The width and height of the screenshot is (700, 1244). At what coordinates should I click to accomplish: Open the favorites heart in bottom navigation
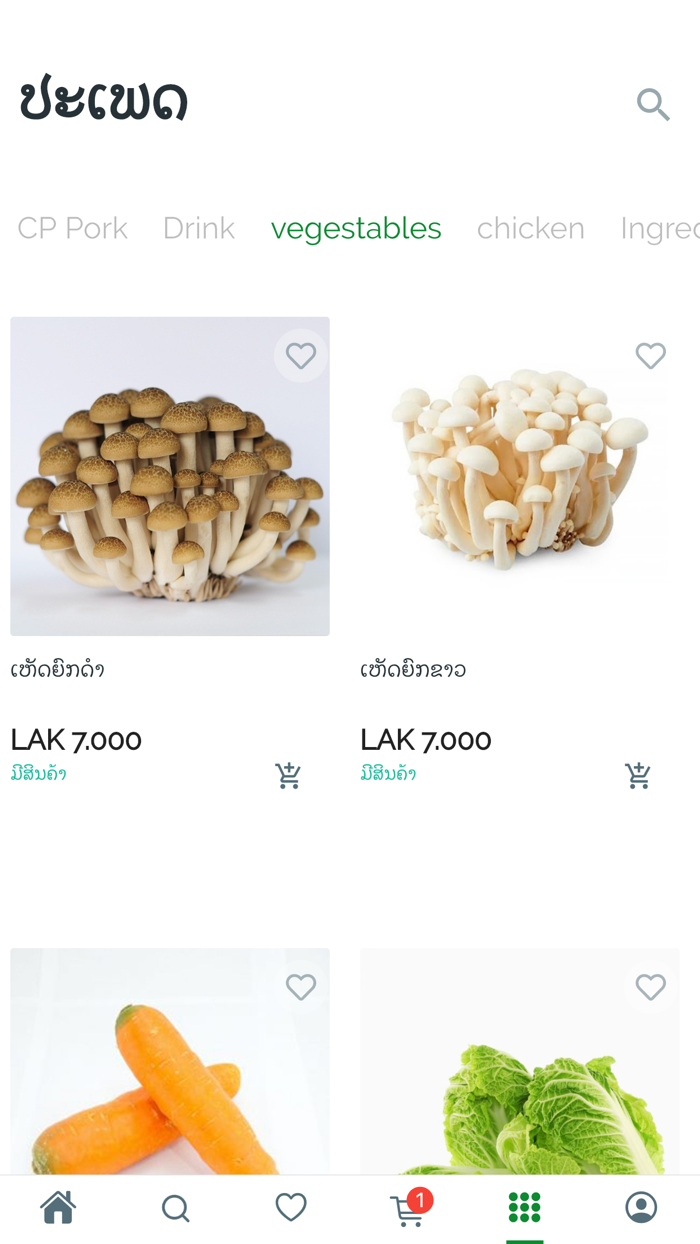pyautogui.click(x=290, y=1207)
